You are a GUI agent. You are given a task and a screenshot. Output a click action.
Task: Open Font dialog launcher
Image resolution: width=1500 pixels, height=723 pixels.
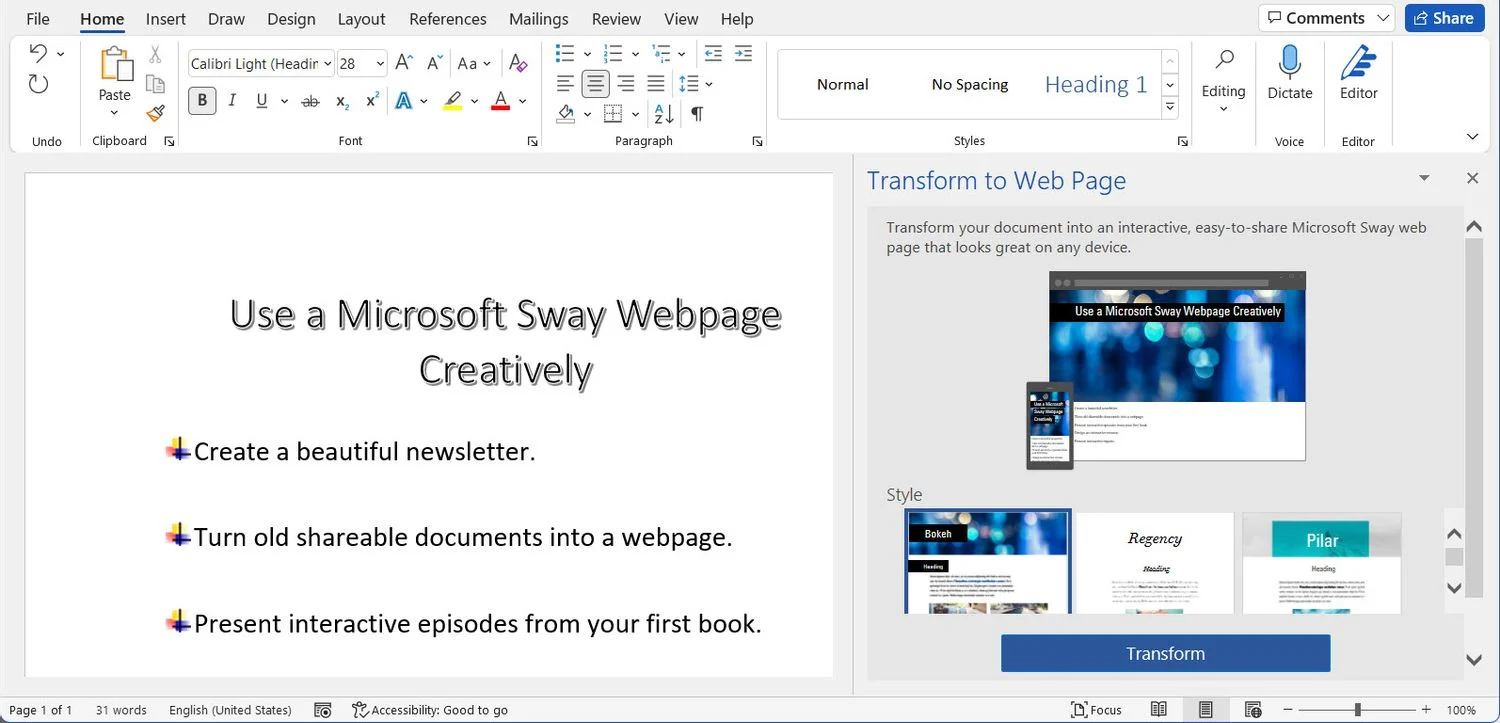point(532,142)
